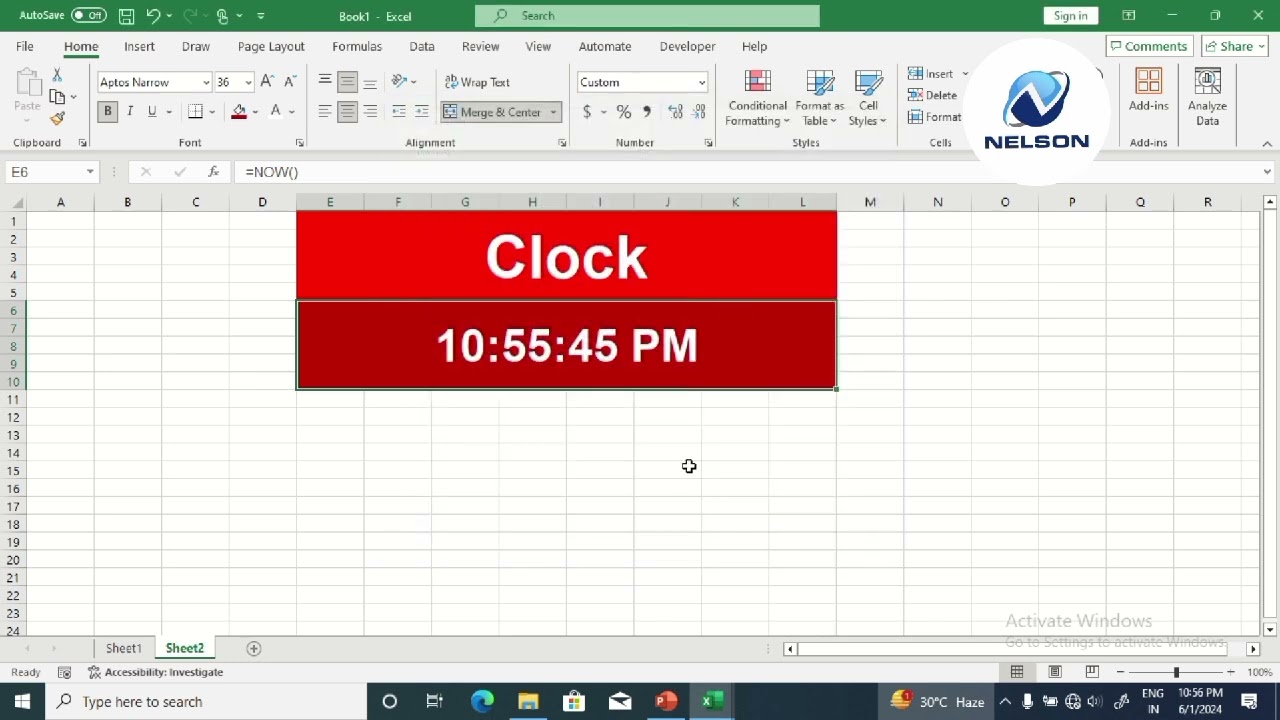1280x720 pixels.
Task: Click the orientation text angle icon
Action: 400,82
